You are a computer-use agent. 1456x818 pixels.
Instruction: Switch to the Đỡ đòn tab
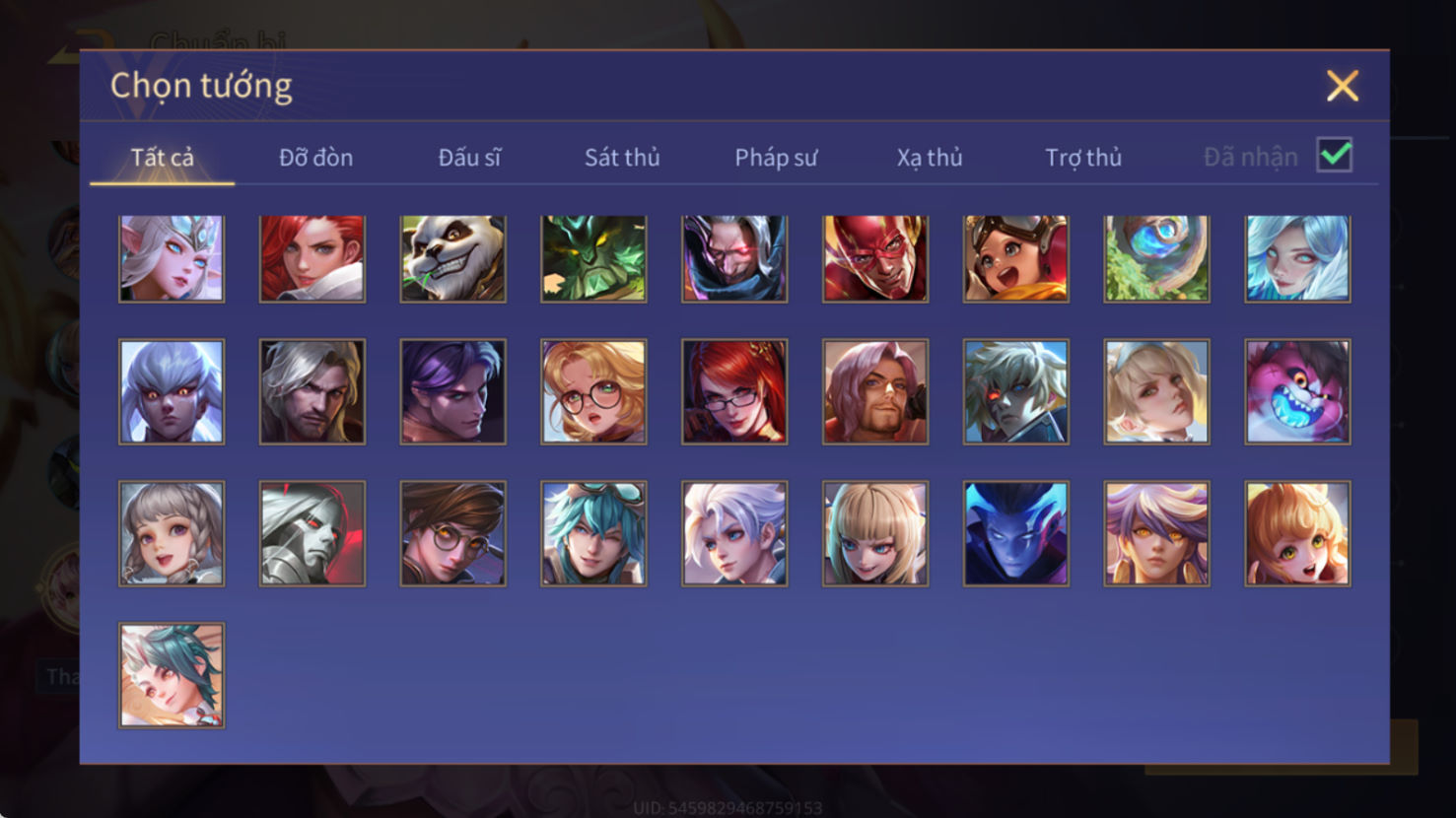point(315,157)
